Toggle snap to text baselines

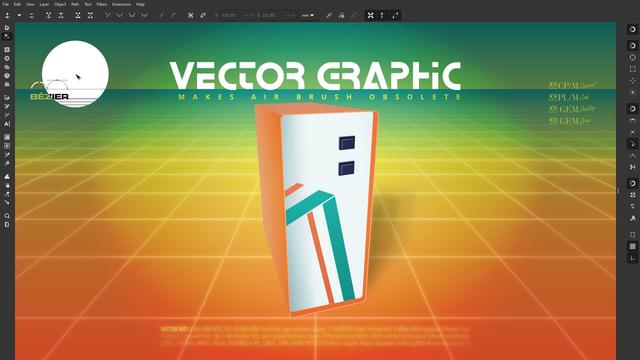pos(632,218)
